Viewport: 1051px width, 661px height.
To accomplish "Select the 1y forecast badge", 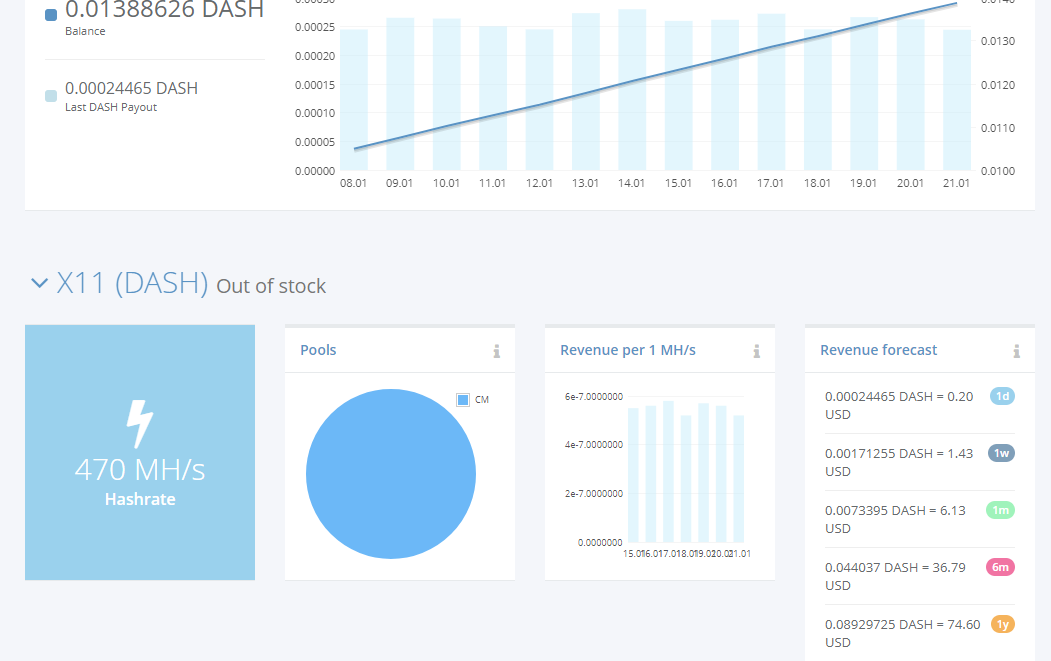I will coord(1002,624).
